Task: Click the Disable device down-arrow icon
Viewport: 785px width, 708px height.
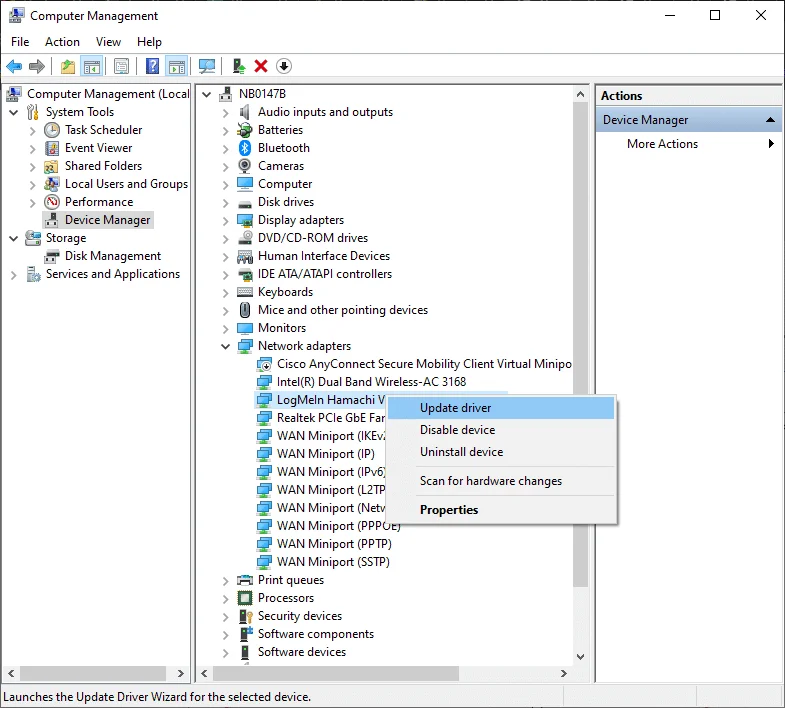Action: pos(284,66)
